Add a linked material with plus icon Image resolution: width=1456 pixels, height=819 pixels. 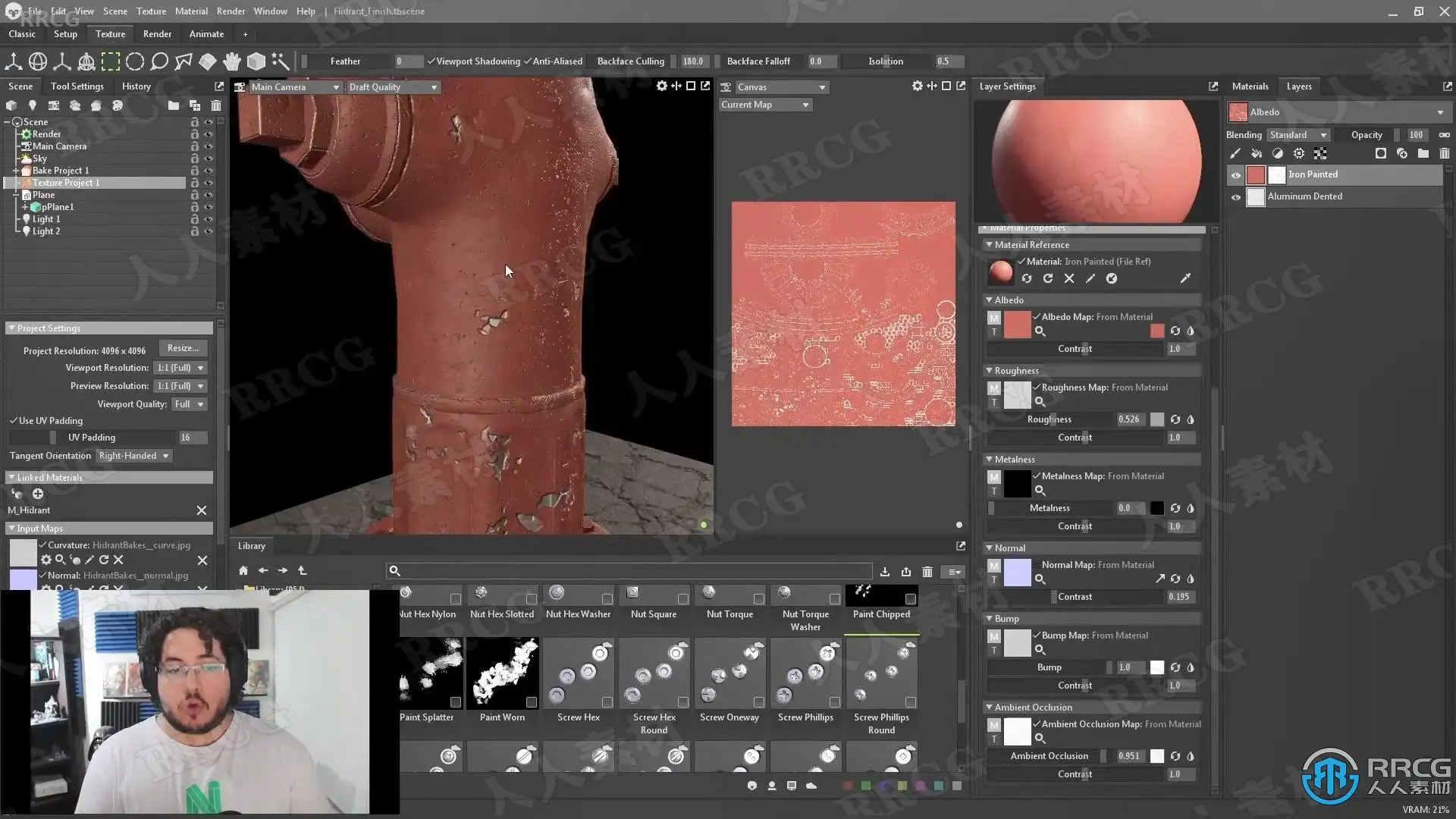pyautogui.click(x=38, y=494)
